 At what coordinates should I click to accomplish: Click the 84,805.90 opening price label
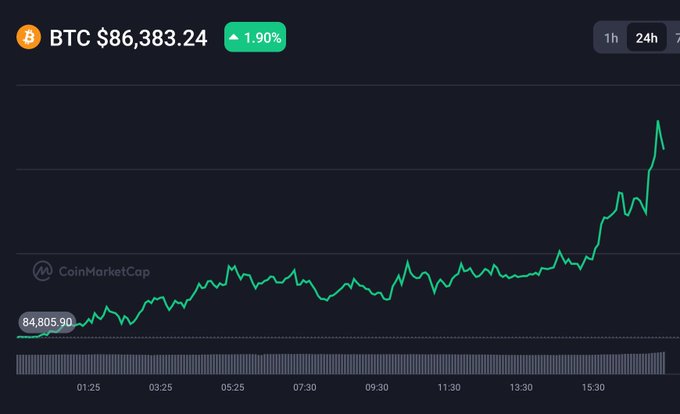[x=47, y=322]
